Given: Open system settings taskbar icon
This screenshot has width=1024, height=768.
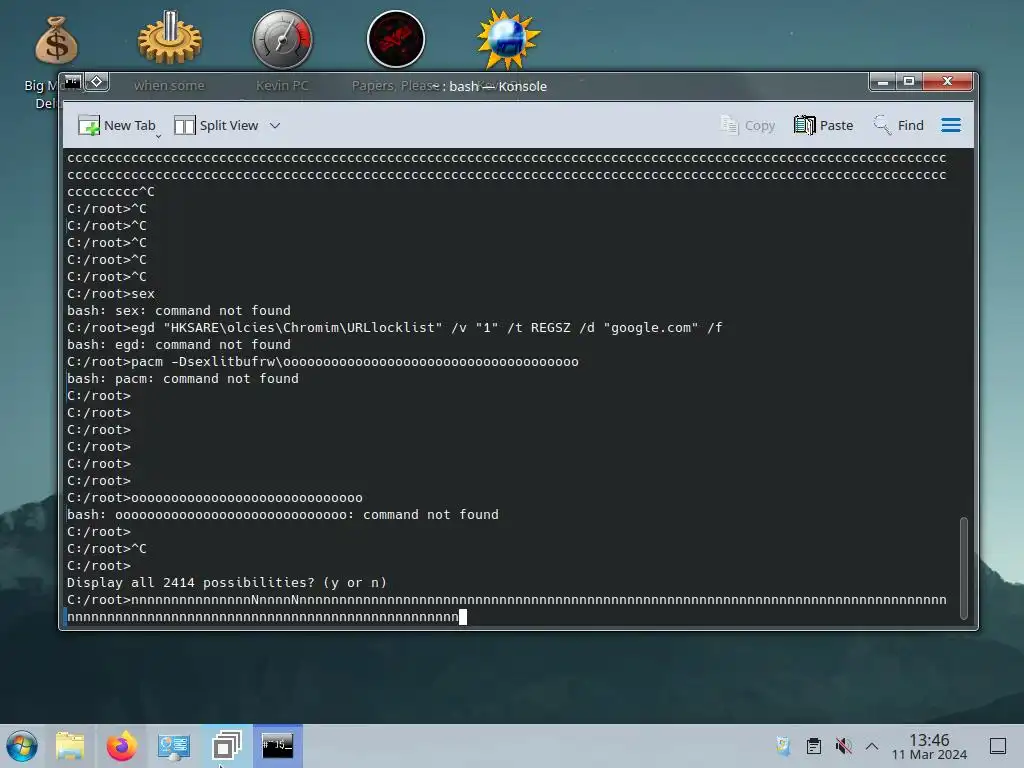Looking at the screenshot, I should 174,746.
